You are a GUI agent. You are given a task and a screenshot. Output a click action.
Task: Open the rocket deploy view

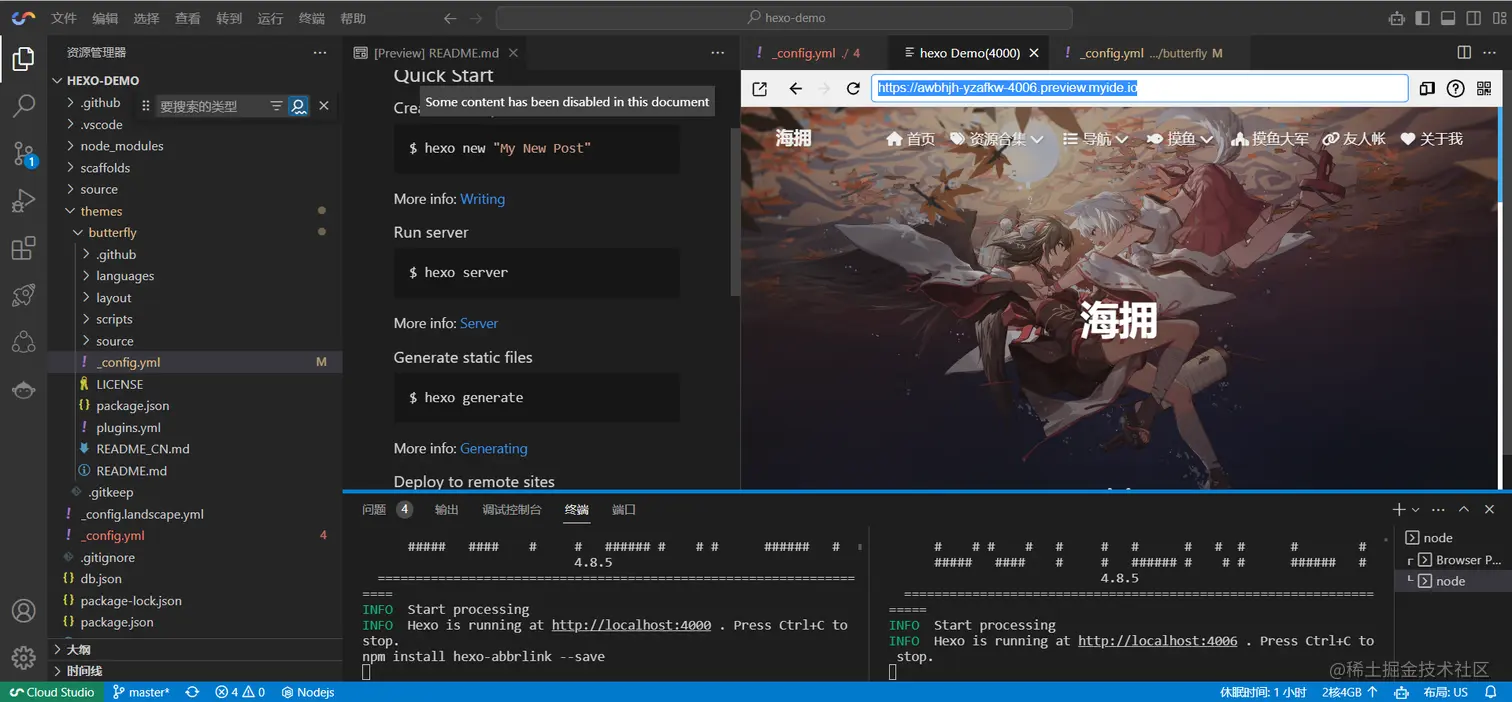coord(23,296)
